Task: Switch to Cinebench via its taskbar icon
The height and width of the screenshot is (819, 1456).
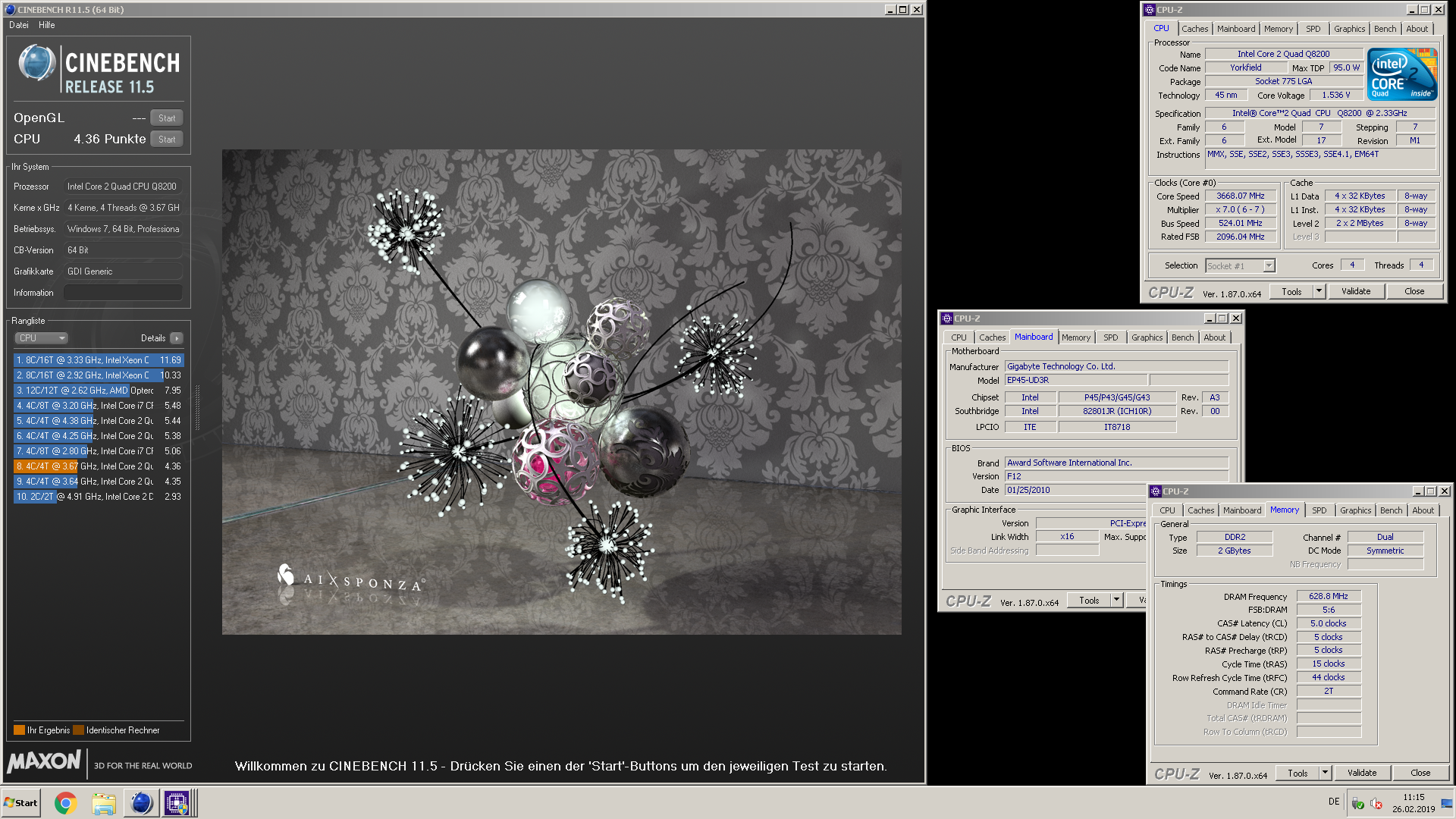Action: (x=141, y=803)
